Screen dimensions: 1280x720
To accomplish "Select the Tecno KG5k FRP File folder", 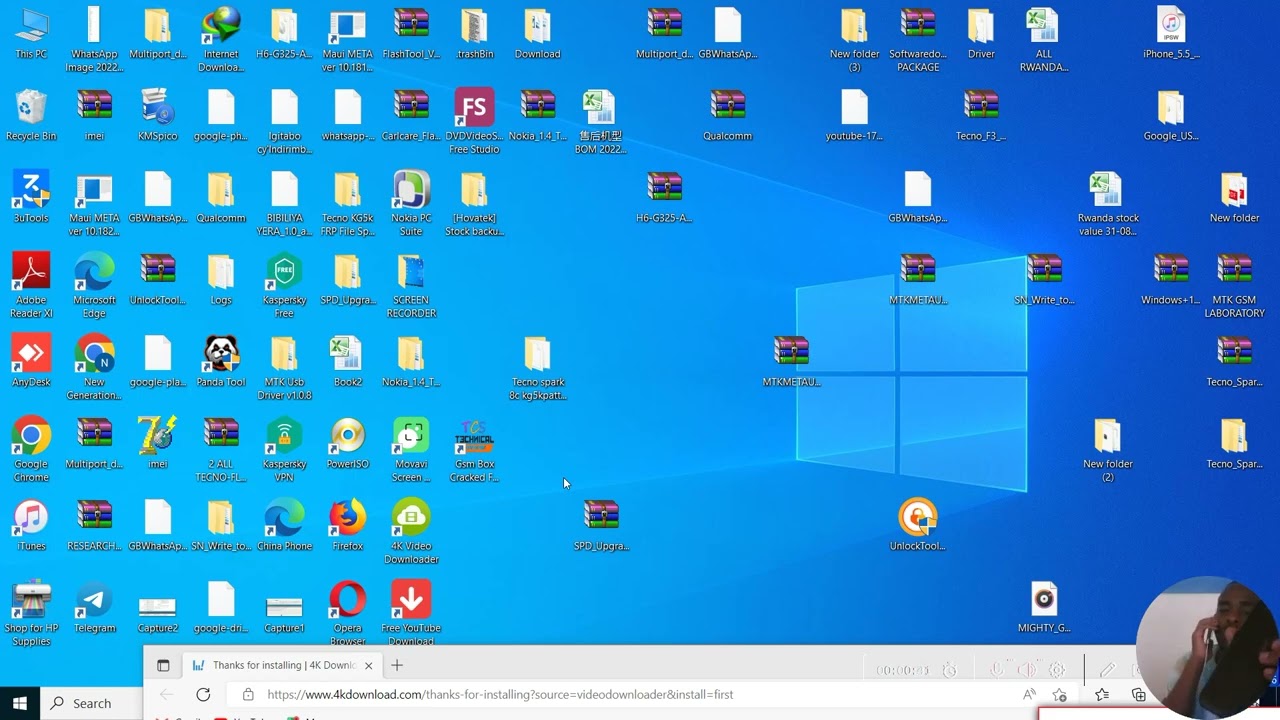I will (x=348, y=203).
